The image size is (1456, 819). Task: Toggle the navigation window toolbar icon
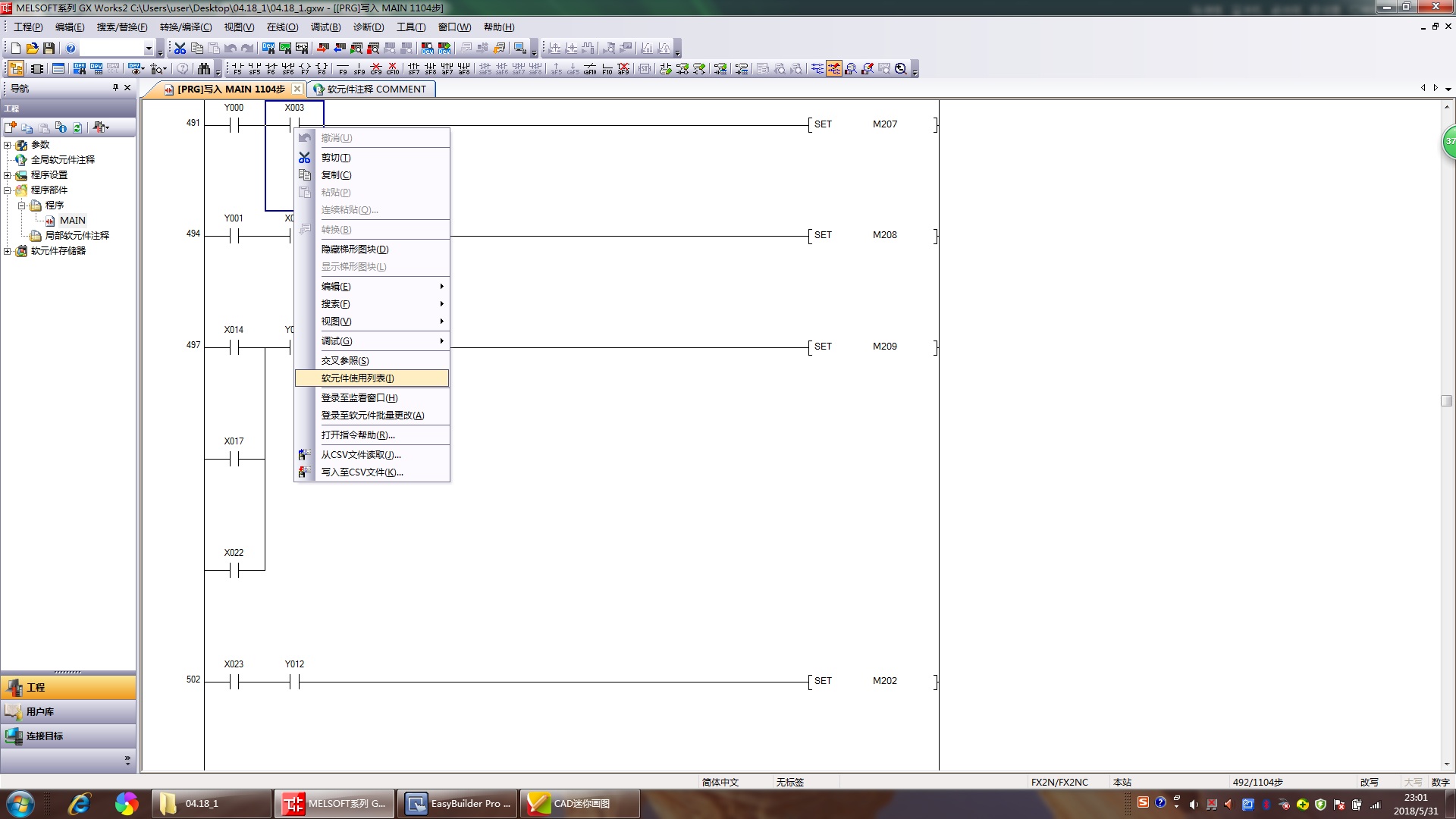coord(15,68)
